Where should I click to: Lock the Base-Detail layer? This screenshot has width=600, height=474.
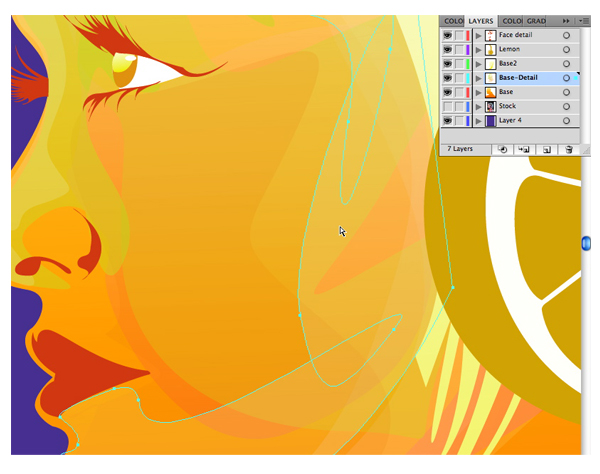[459, 78]
